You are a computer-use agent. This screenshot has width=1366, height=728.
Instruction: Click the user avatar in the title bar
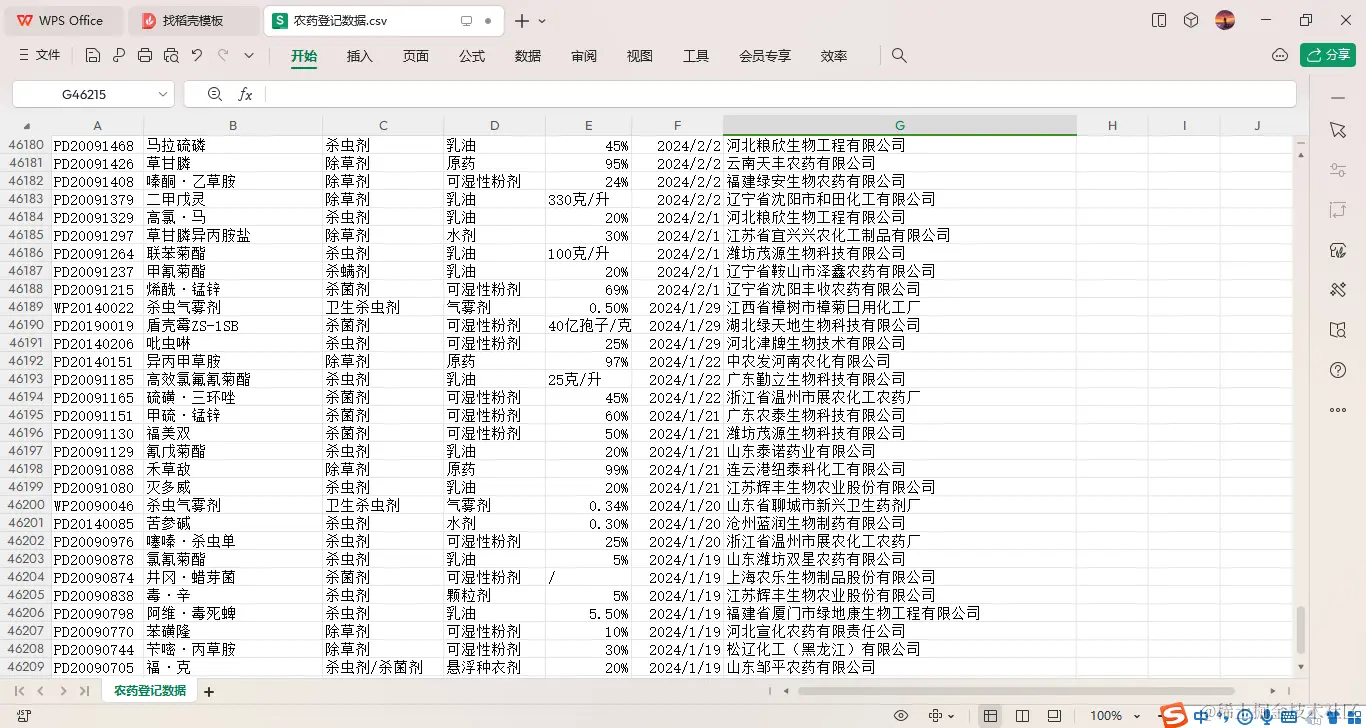[1225, 20]
